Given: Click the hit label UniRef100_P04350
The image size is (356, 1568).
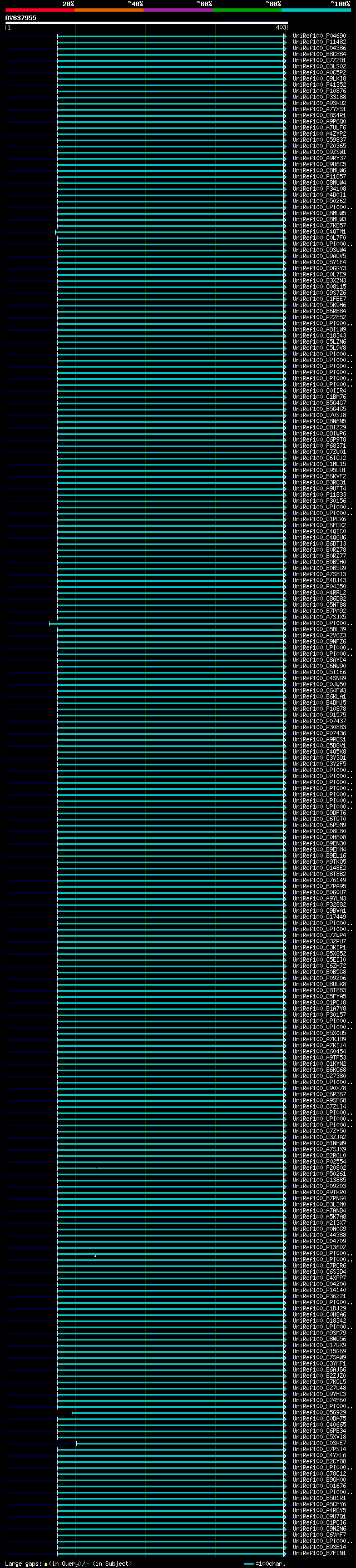Looking at the screenshot, I should (319, 587).
